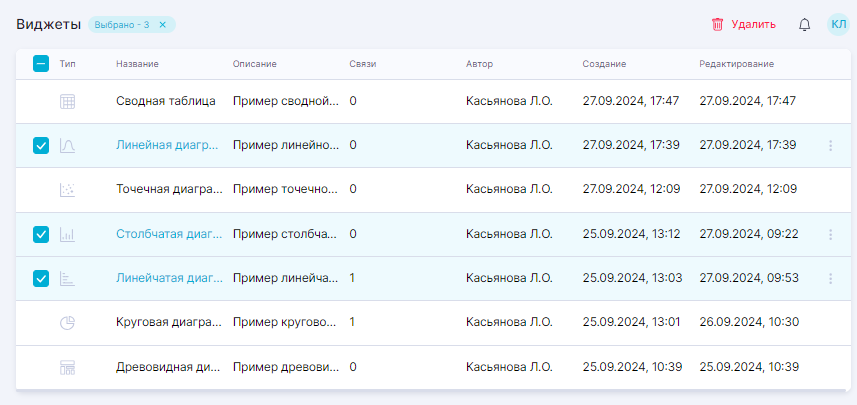Click the notification bell icon

[x=804, y=25]
